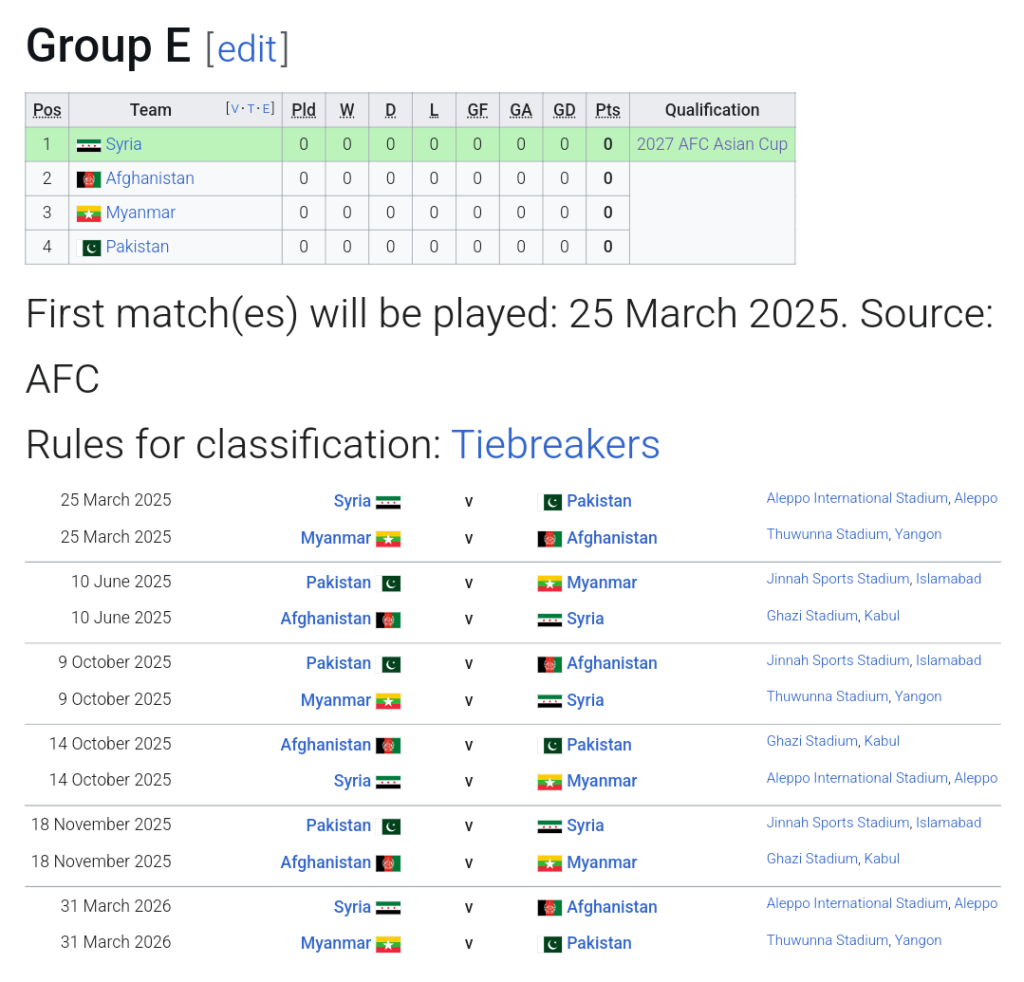Viewport: 1024px width, 982px height.
Task: Click Pakistan's flag in the 14 October 2025 fixture
Action: (551, 746)
